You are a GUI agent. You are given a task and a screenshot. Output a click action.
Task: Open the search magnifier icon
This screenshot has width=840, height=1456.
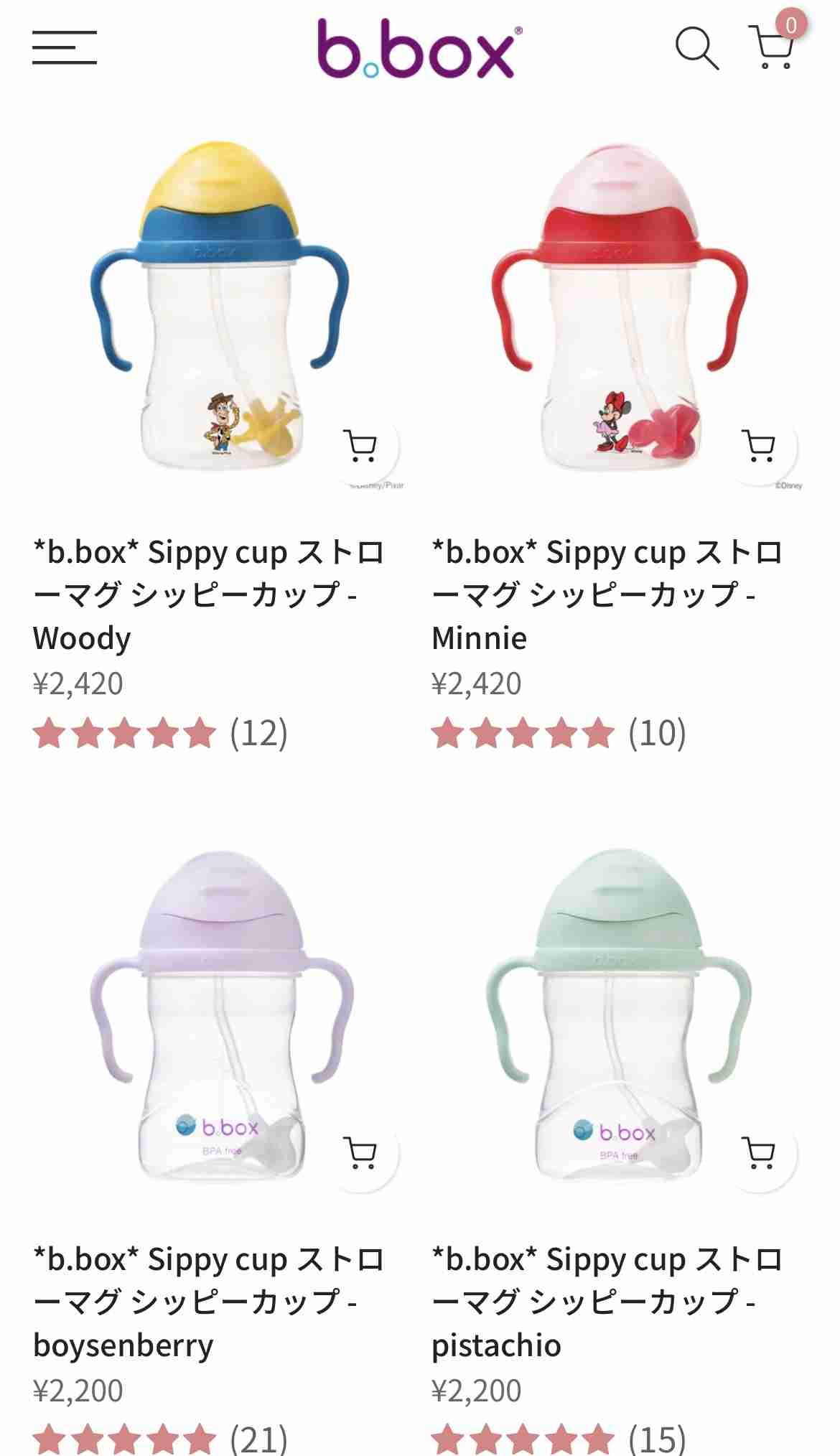tap(696, 48)
